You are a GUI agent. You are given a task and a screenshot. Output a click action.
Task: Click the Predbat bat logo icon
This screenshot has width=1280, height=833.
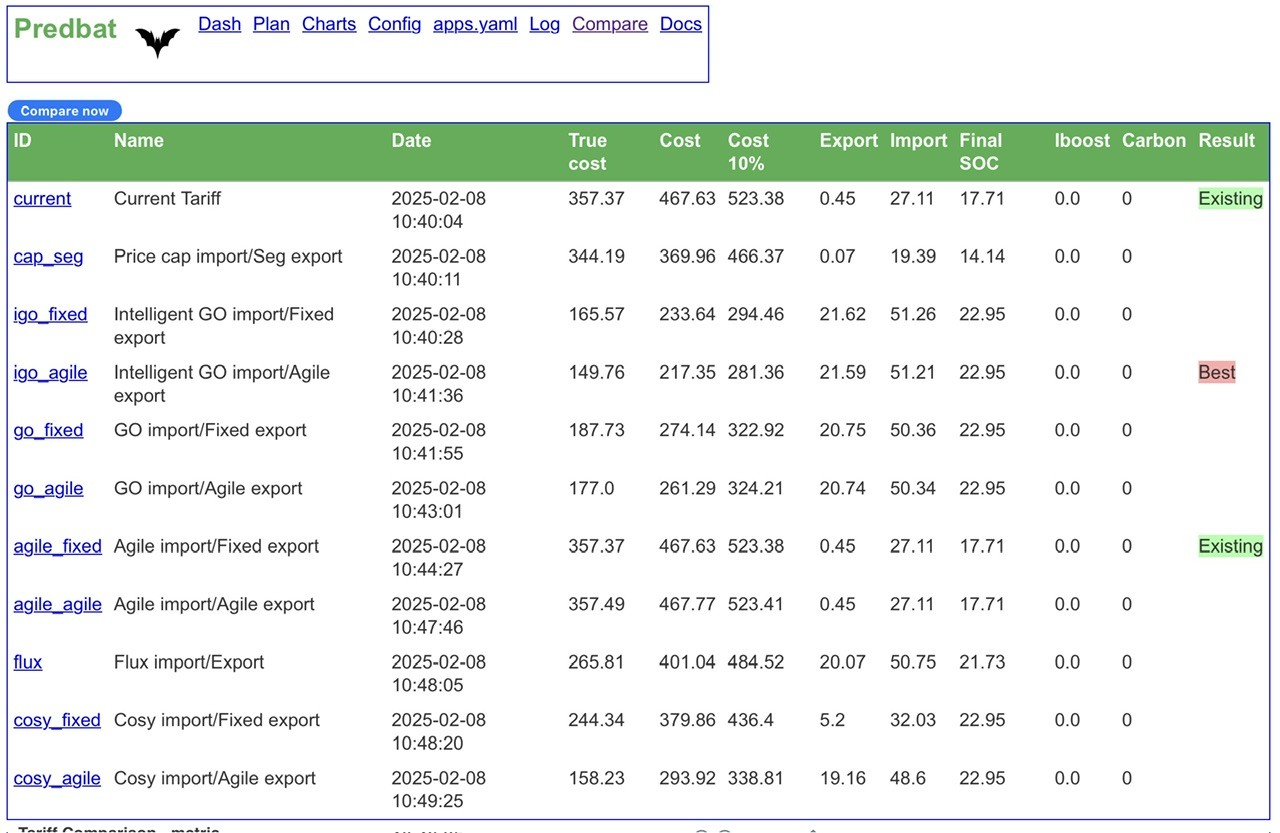(158, 42)
